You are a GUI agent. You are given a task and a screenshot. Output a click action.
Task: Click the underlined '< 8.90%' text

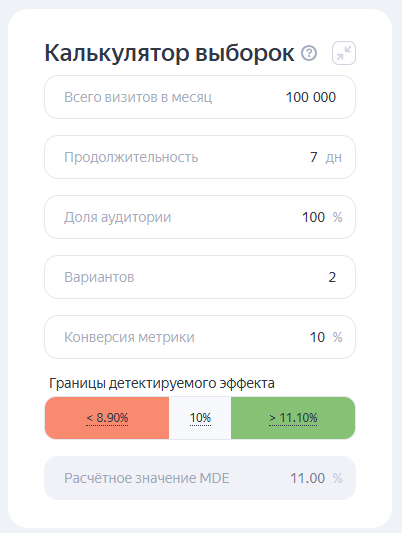click(x=107, y=418)
